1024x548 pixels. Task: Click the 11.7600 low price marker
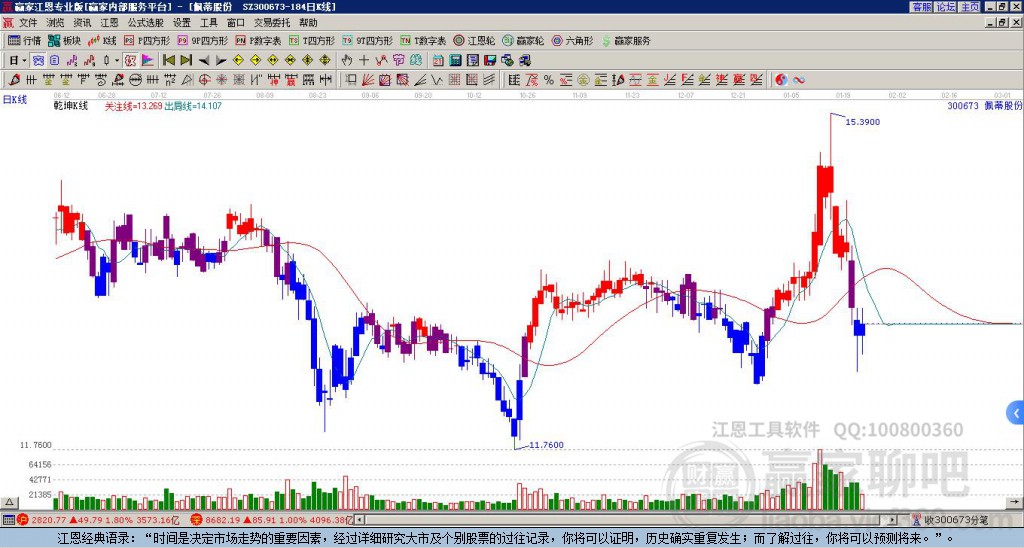pos(546,445)
